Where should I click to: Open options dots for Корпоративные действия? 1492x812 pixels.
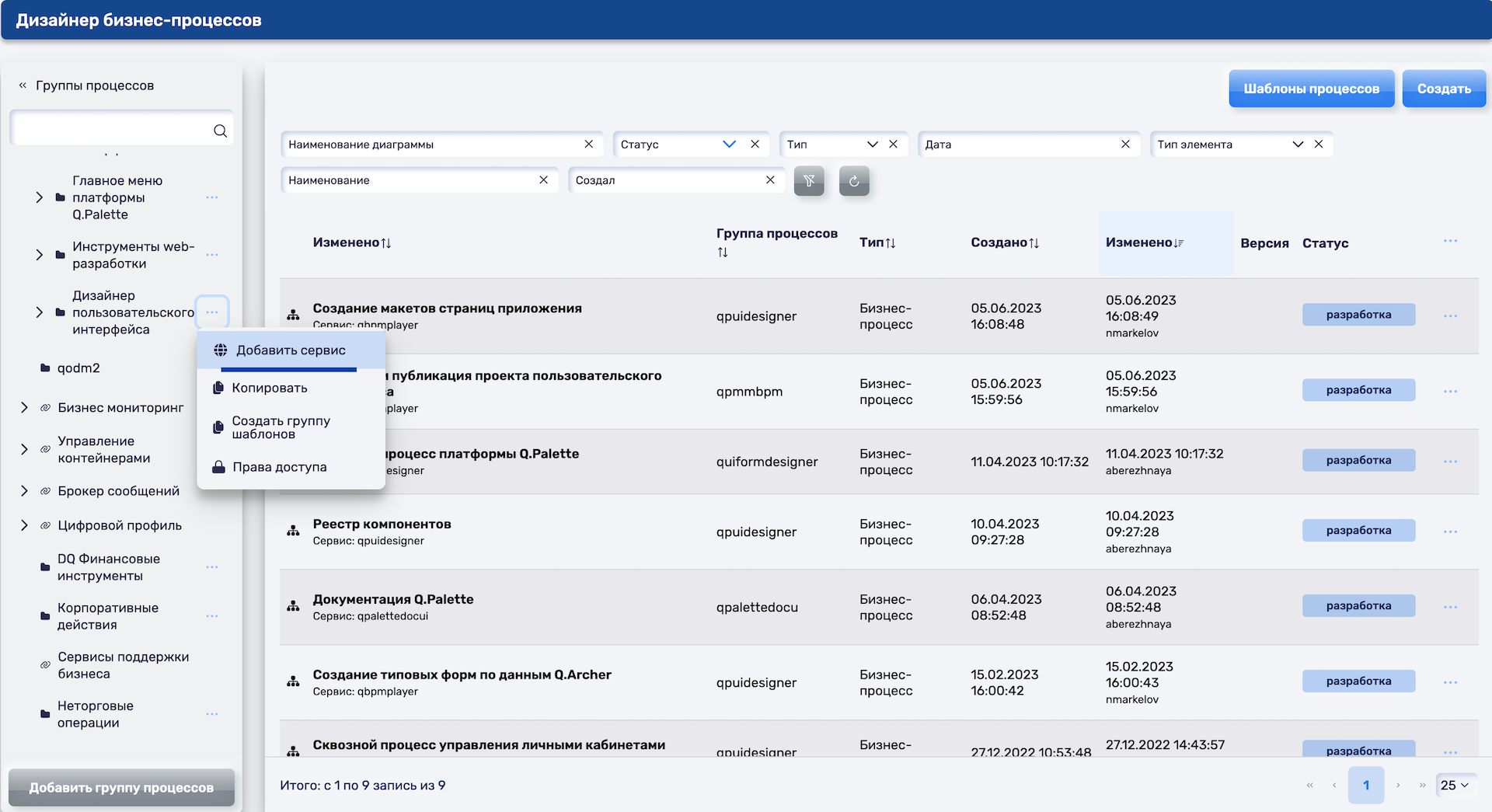click(x=212, y=616)
